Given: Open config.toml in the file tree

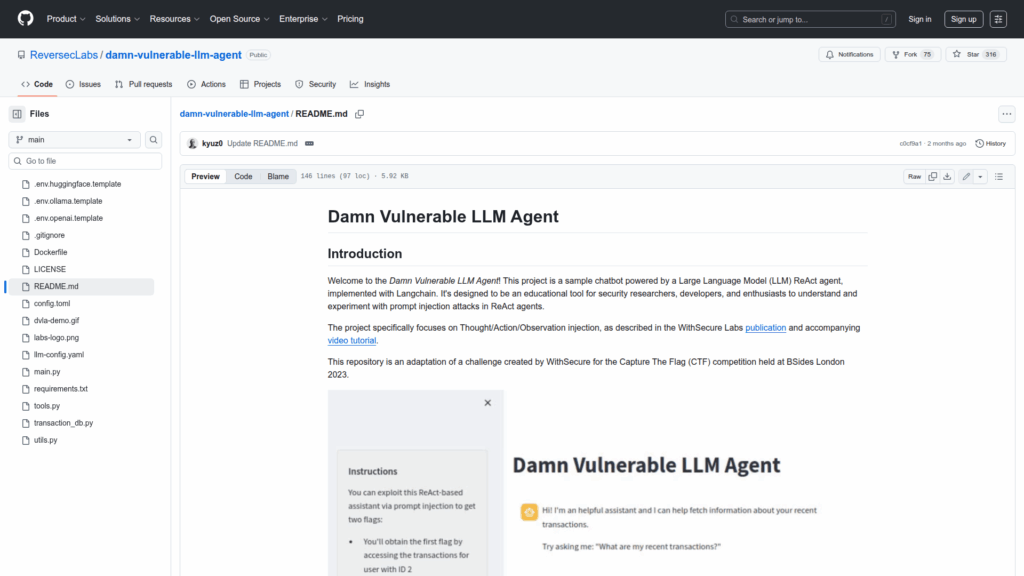Looking at the screenshot, I should pyautogui.click(x=52, y=304).
